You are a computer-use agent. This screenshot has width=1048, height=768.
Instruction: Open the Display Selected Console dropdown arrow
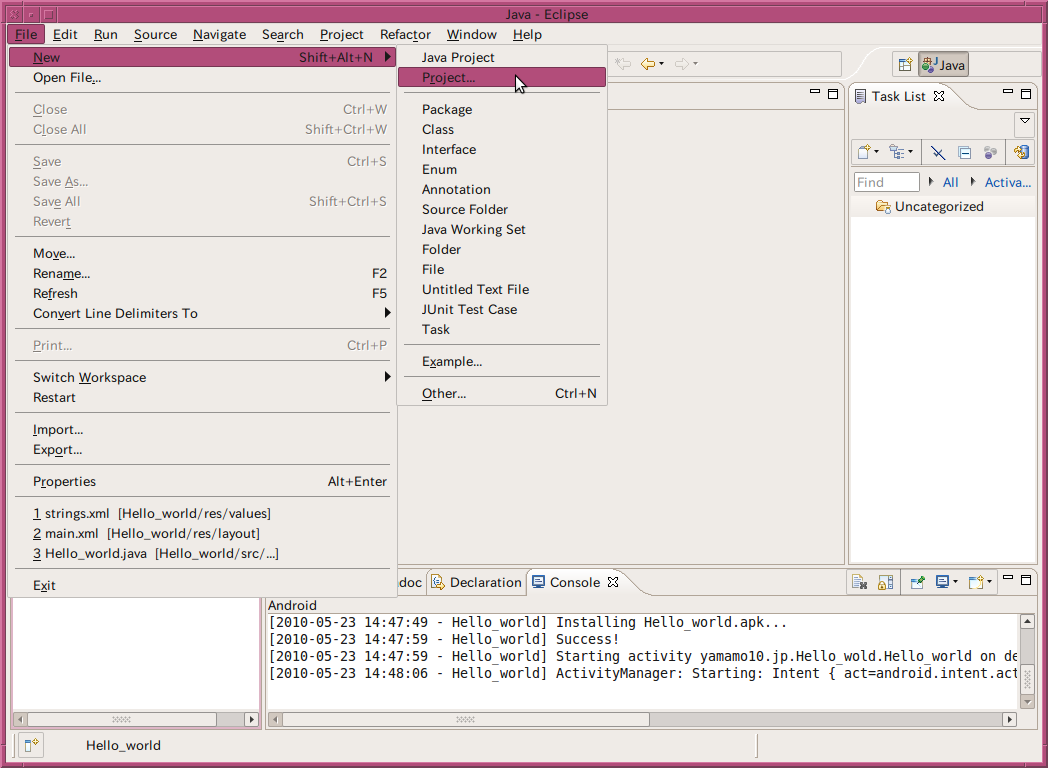pyautogui.click(x=955, y=582)
